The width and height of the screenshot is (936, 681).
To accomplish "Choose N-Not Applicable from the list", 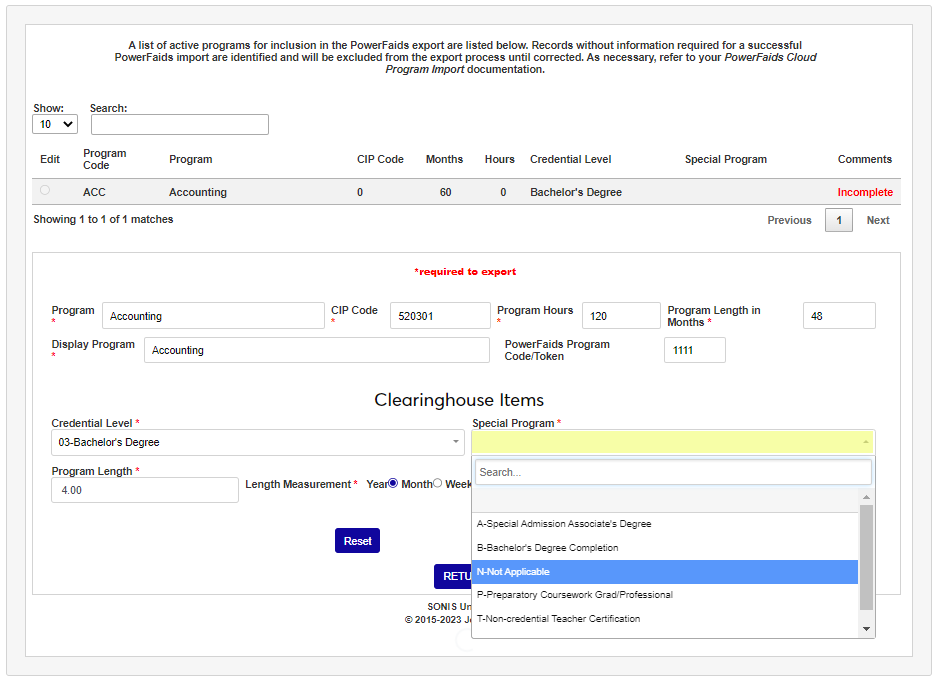I will pyautogui.click(x=665, y=572).
